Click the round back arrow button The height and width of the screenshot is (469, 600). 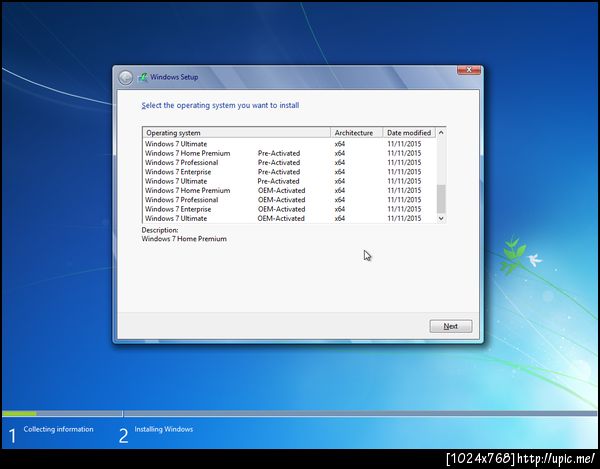tap(125, 78)
